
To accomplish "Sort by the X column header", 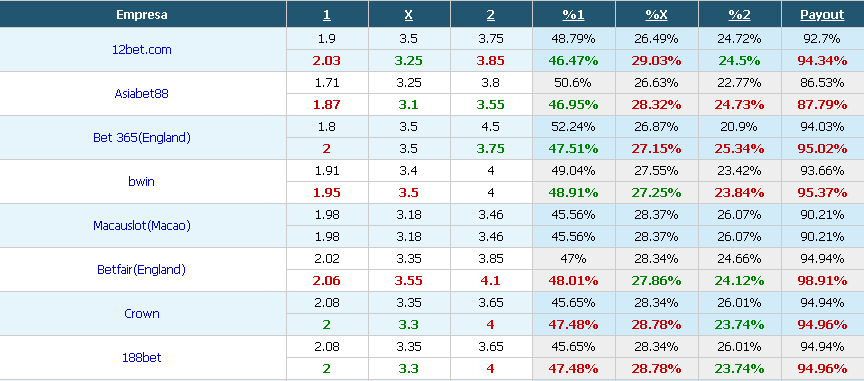I will (408, 15).
